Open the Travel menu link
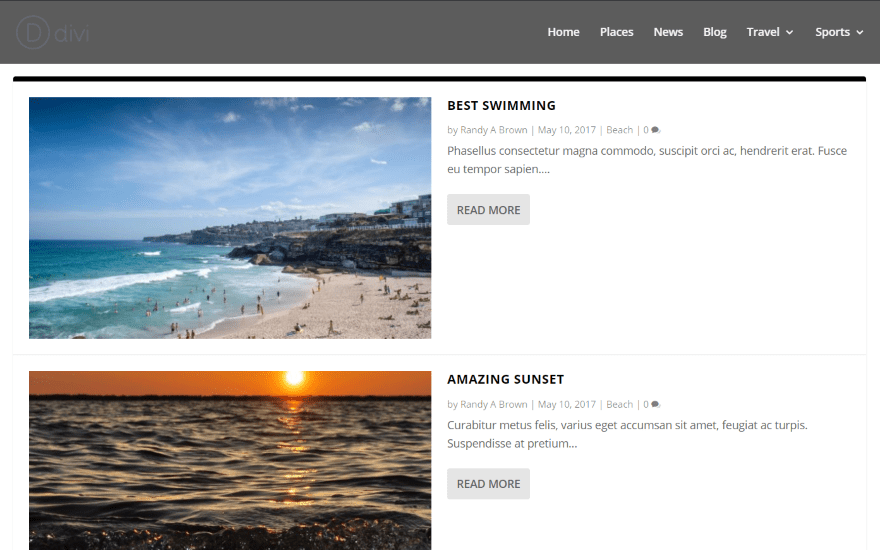The width and height of the screenshot is (880, 550). [x=763, y=32]
